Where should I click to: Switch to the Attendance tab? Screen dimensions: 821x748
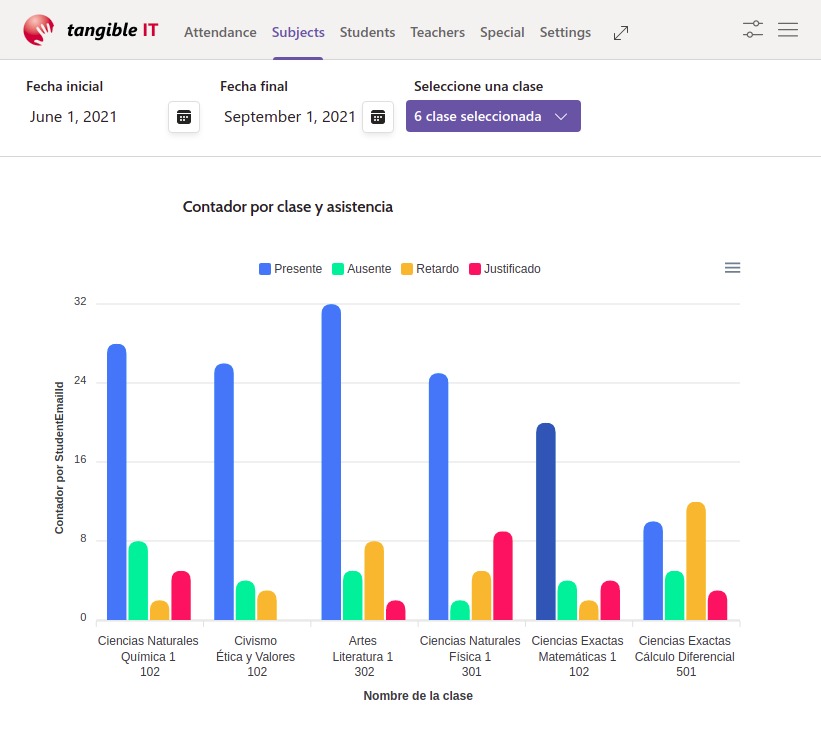tap(220, 32)
